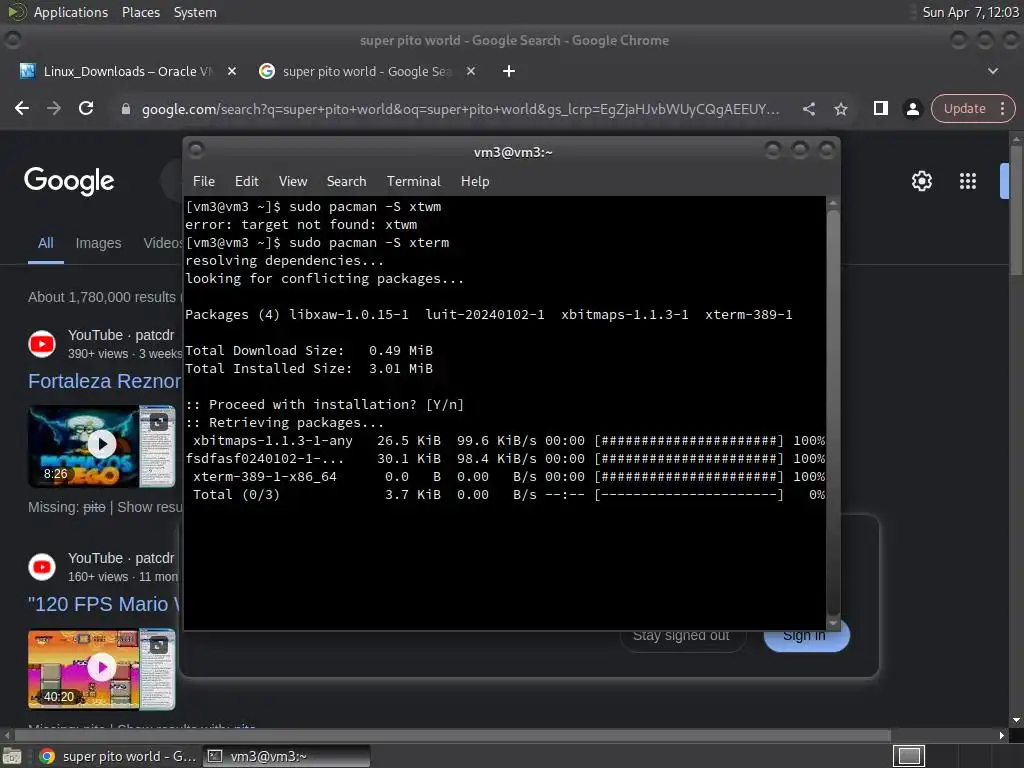Open the Terminal menu in terminal

click(413, 182)
